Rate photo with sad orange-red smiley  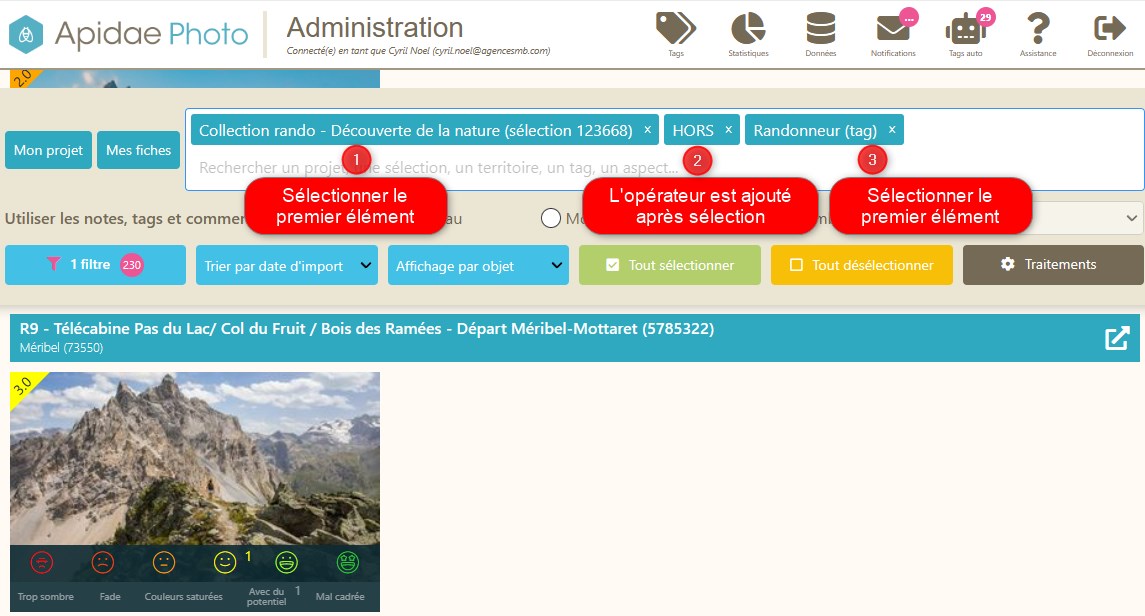[102, 562]
